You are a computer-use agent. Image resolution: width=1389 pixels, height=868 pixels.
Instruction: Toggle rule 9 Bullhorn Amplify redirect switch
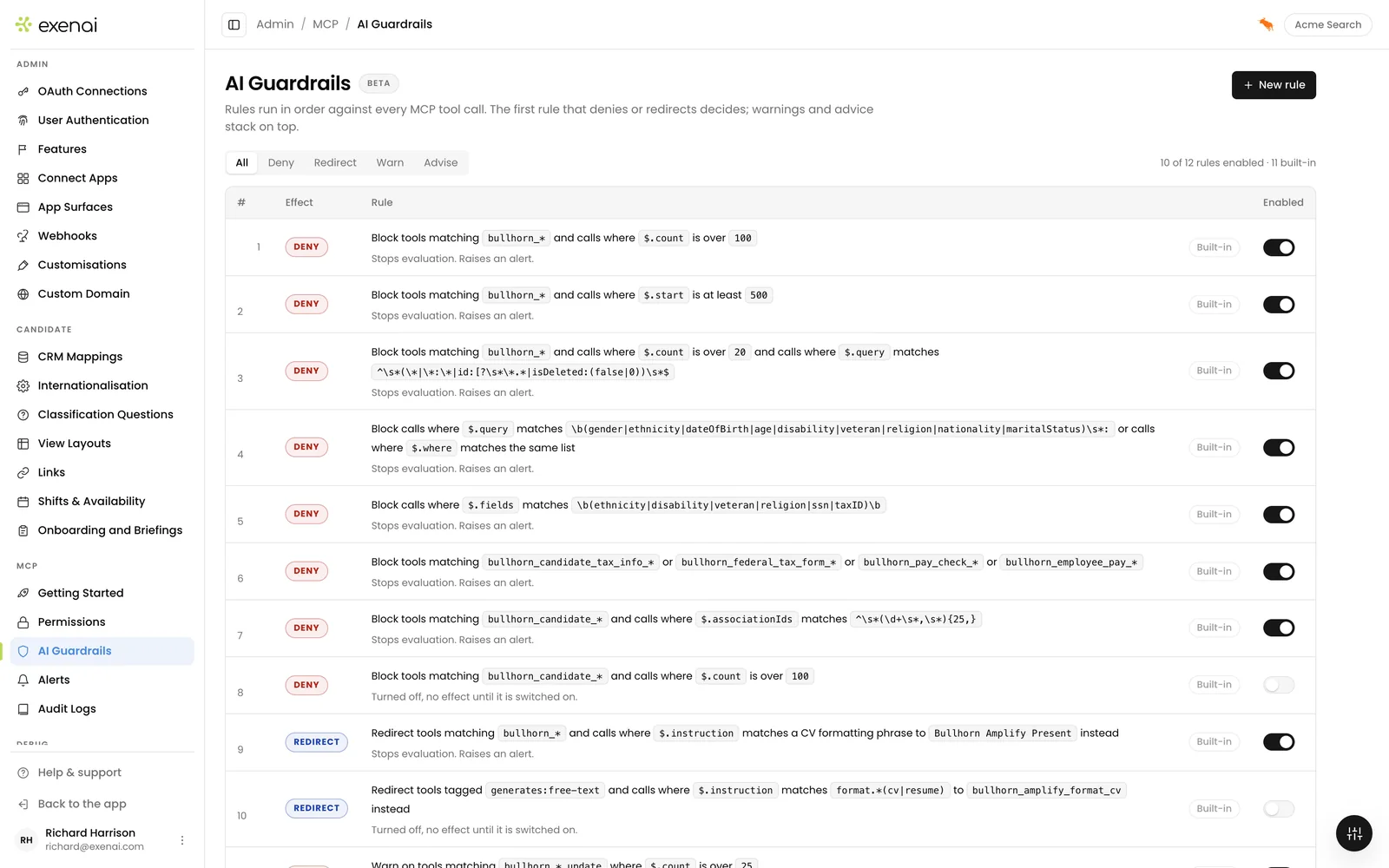tap(1279, 742)
